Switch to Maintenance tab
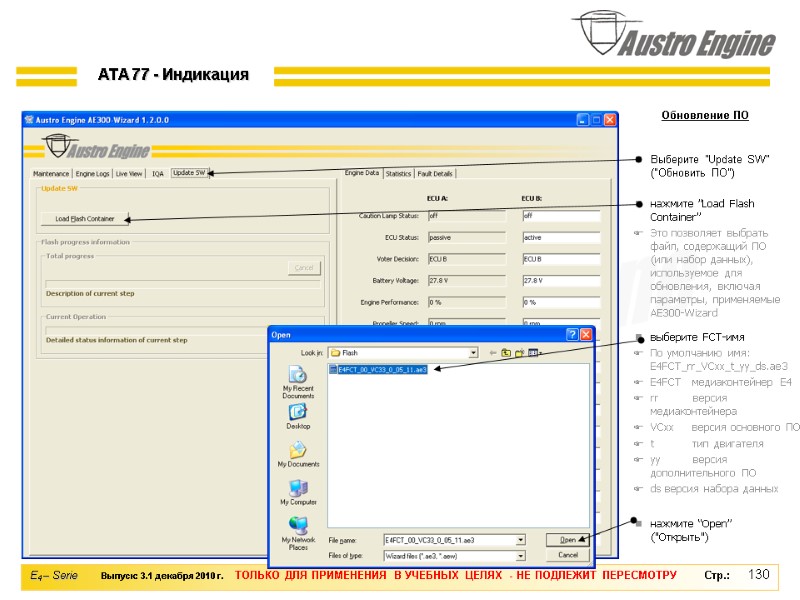The width and height of the screenshot is (800, 600). (x=51, y=174)
